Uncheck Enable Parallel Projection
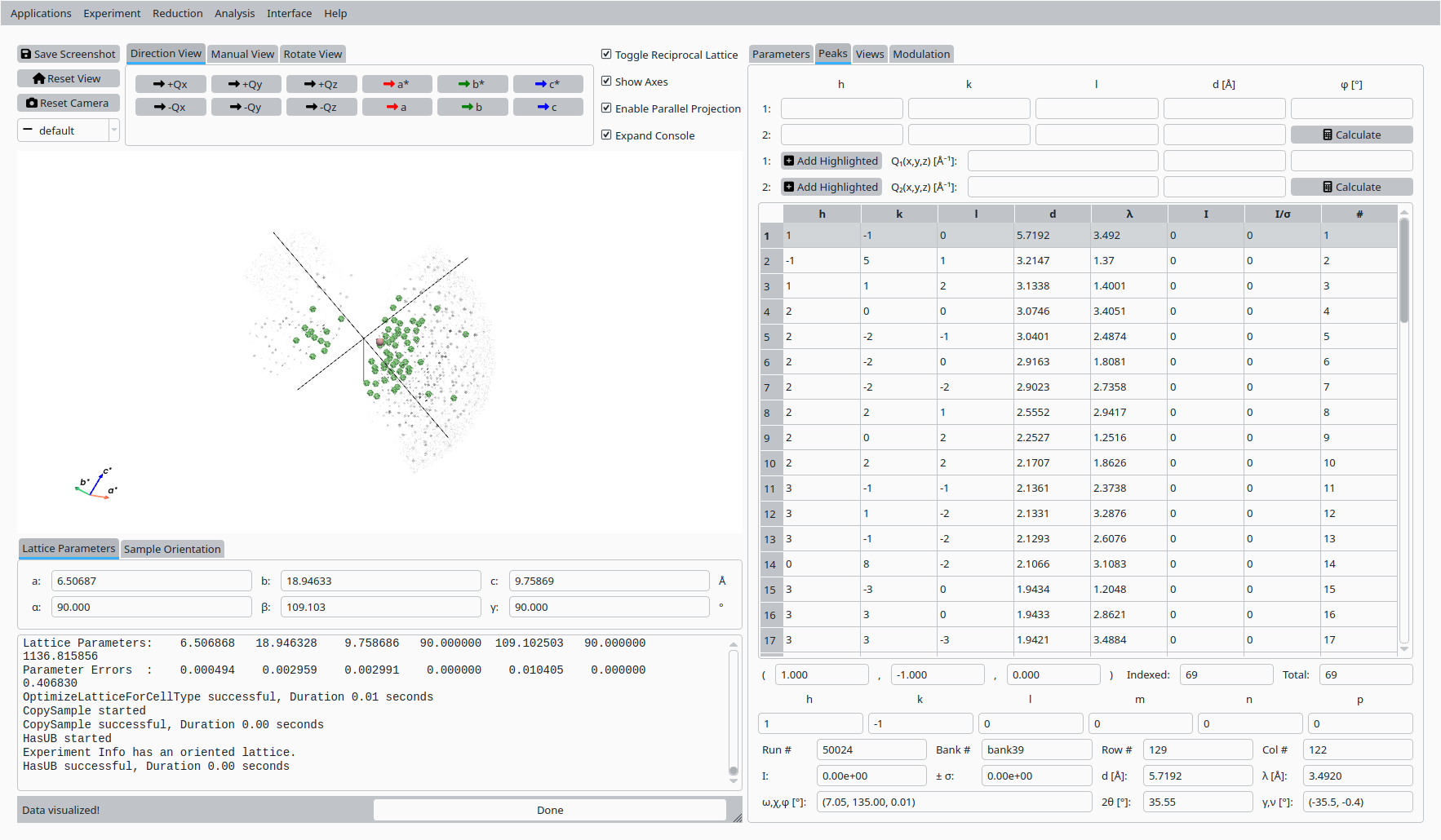 (606, 108)
